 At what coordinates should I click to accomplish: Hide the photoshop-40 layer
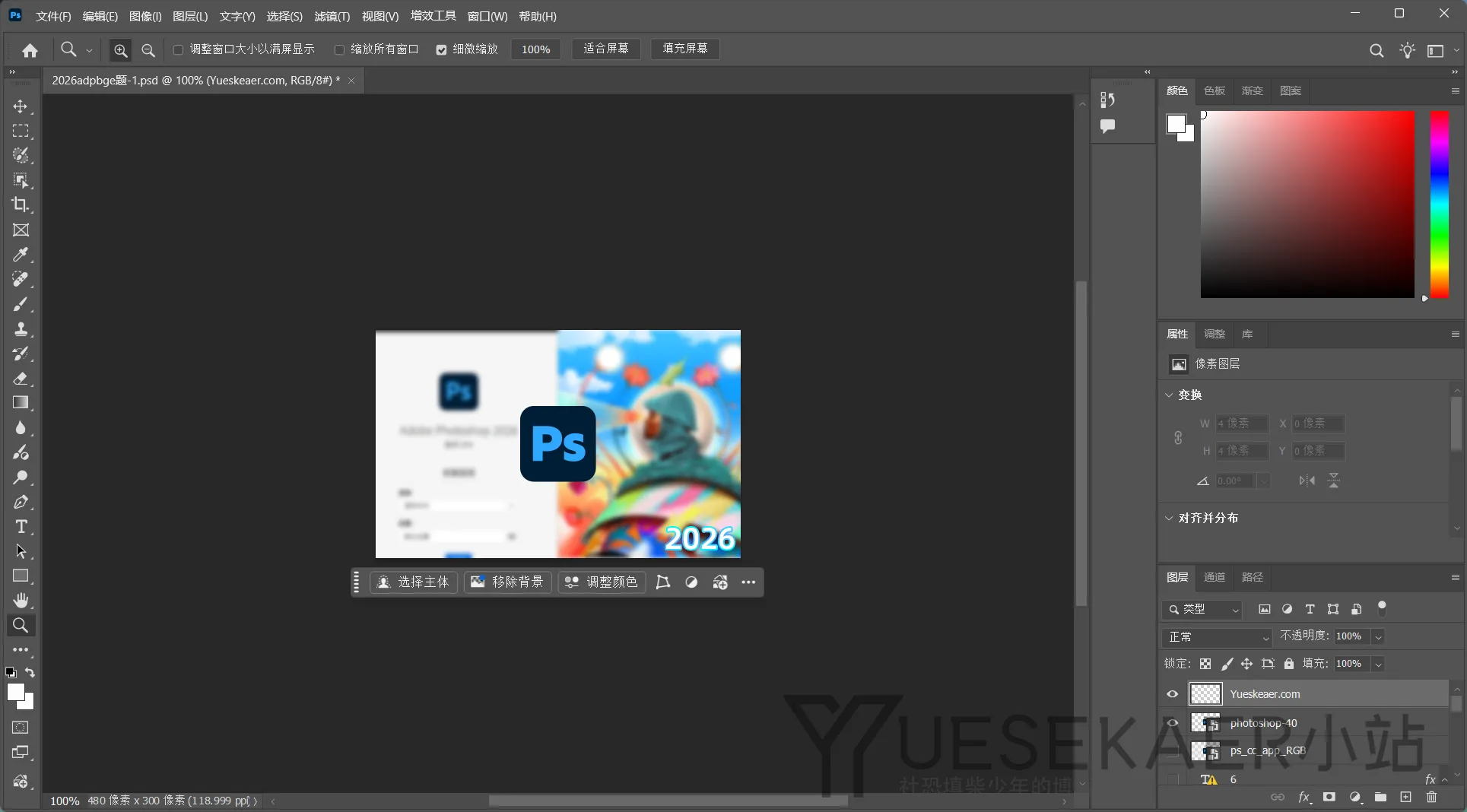(1172, 722)
